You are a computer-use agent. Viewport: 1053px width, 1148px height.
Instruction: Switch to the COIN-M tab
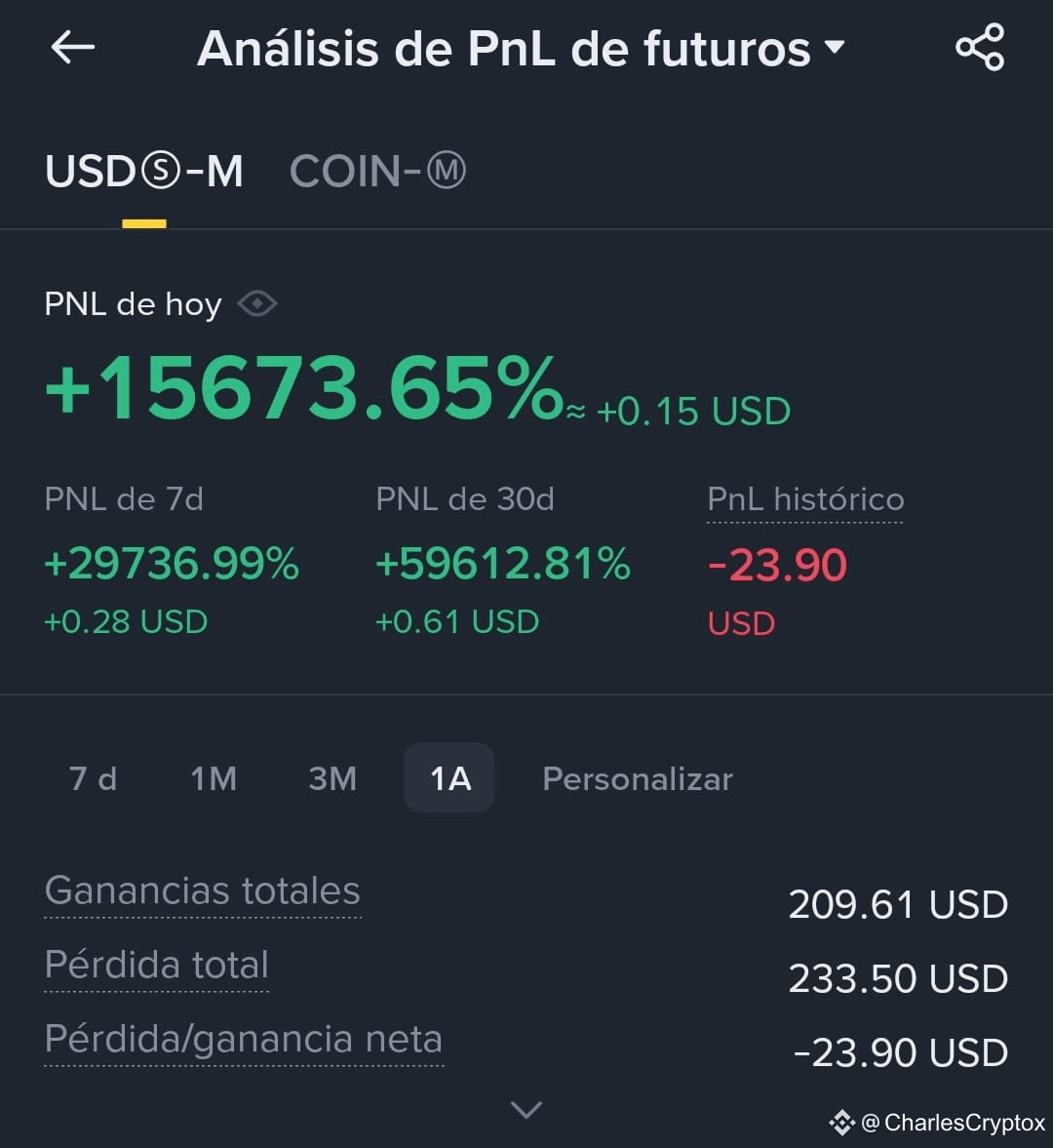coord(377,172)
